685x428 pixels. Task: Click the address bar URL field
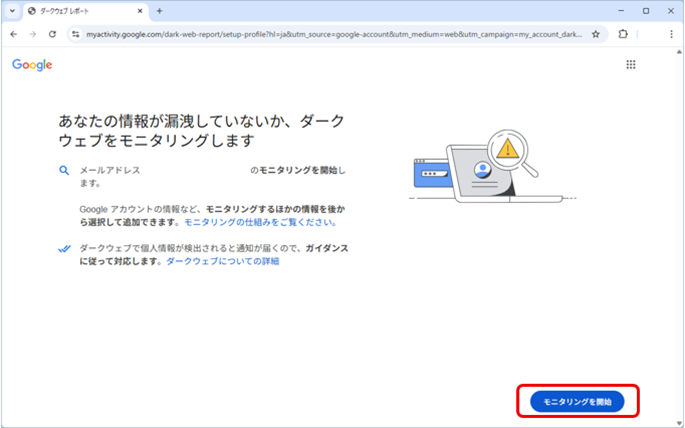pos(330,33)
